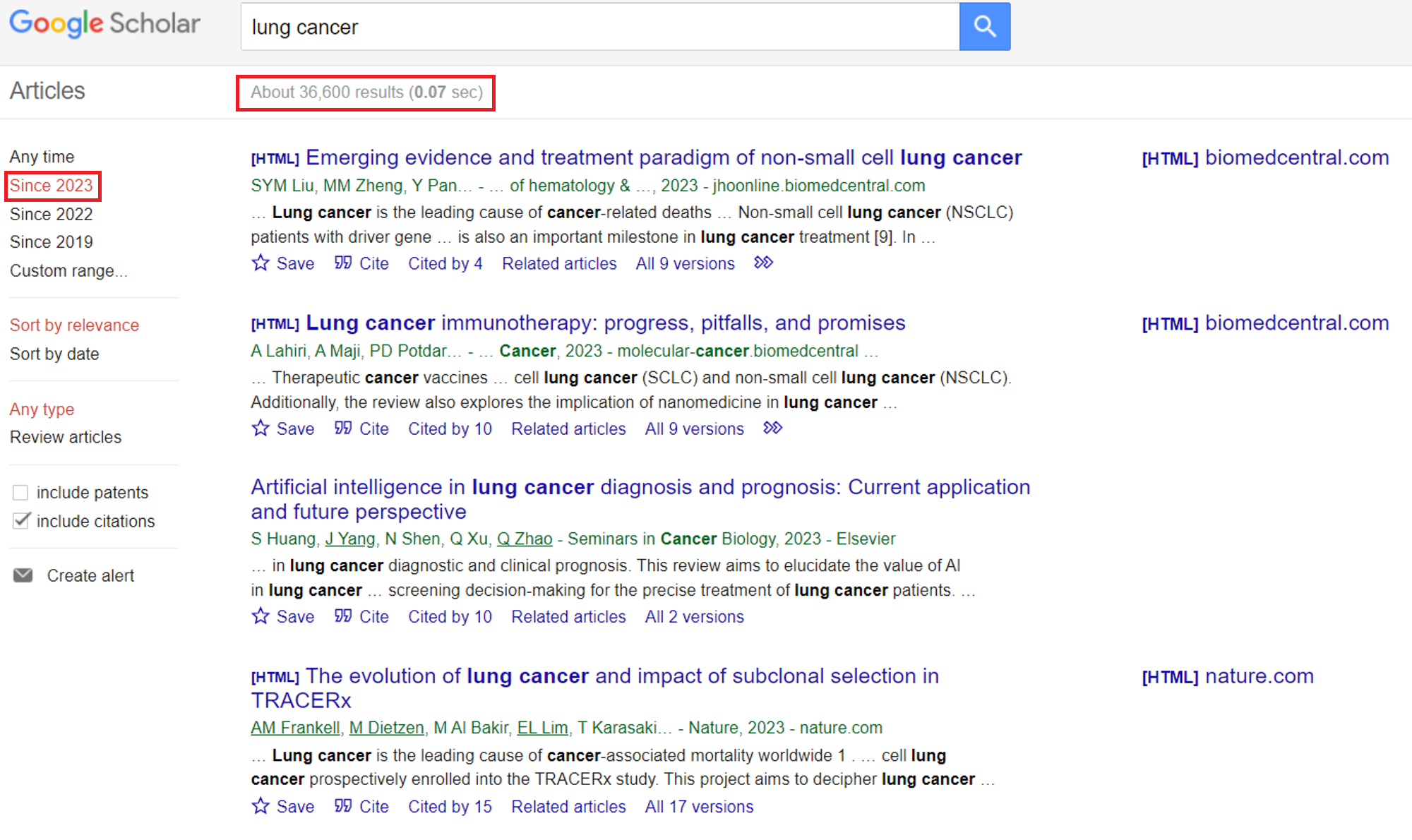Enable the include patents checkbox
This screenshot has width=1412, height=840.
(x=20, y=492)
